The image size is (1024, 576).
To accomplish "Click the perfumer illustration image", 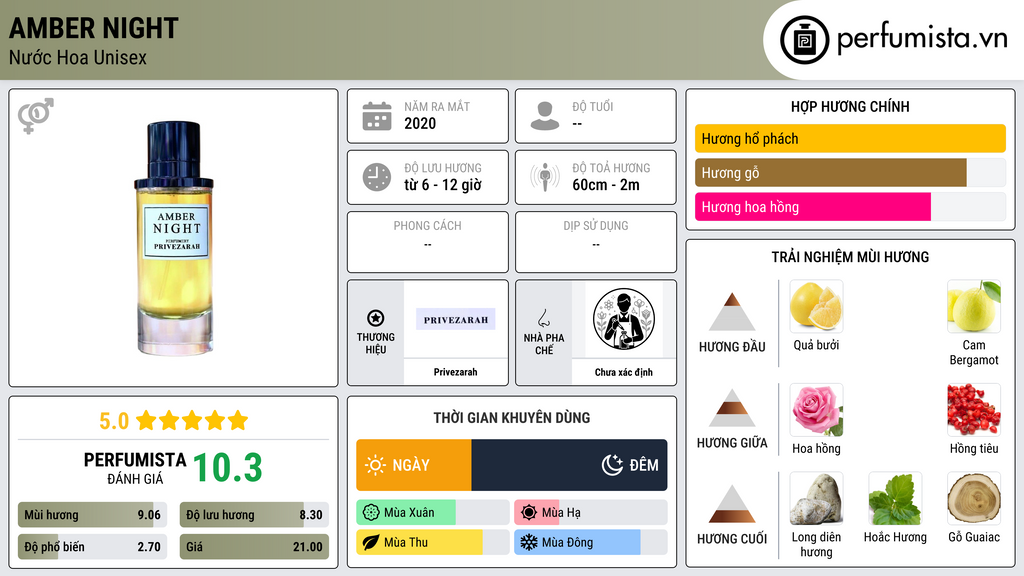I will coord(624,319).
